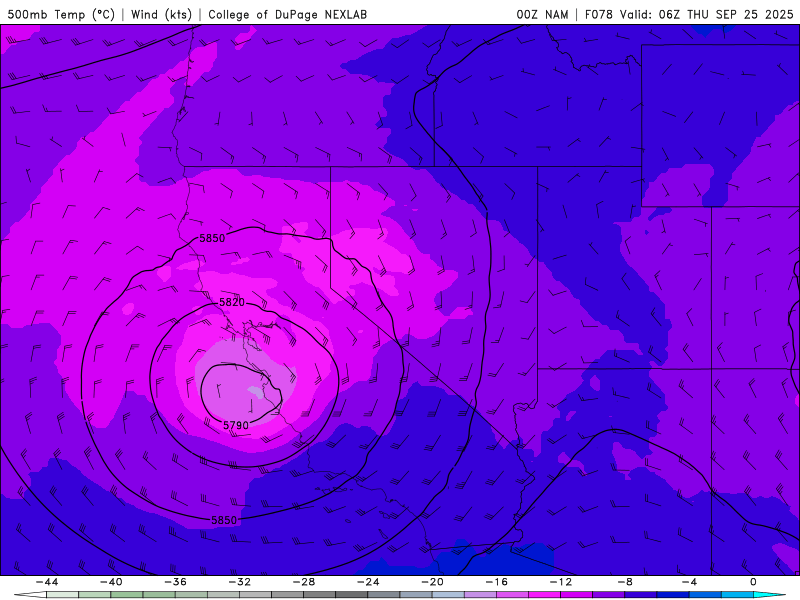Click the 5790 contour height label

click(236, 425)
